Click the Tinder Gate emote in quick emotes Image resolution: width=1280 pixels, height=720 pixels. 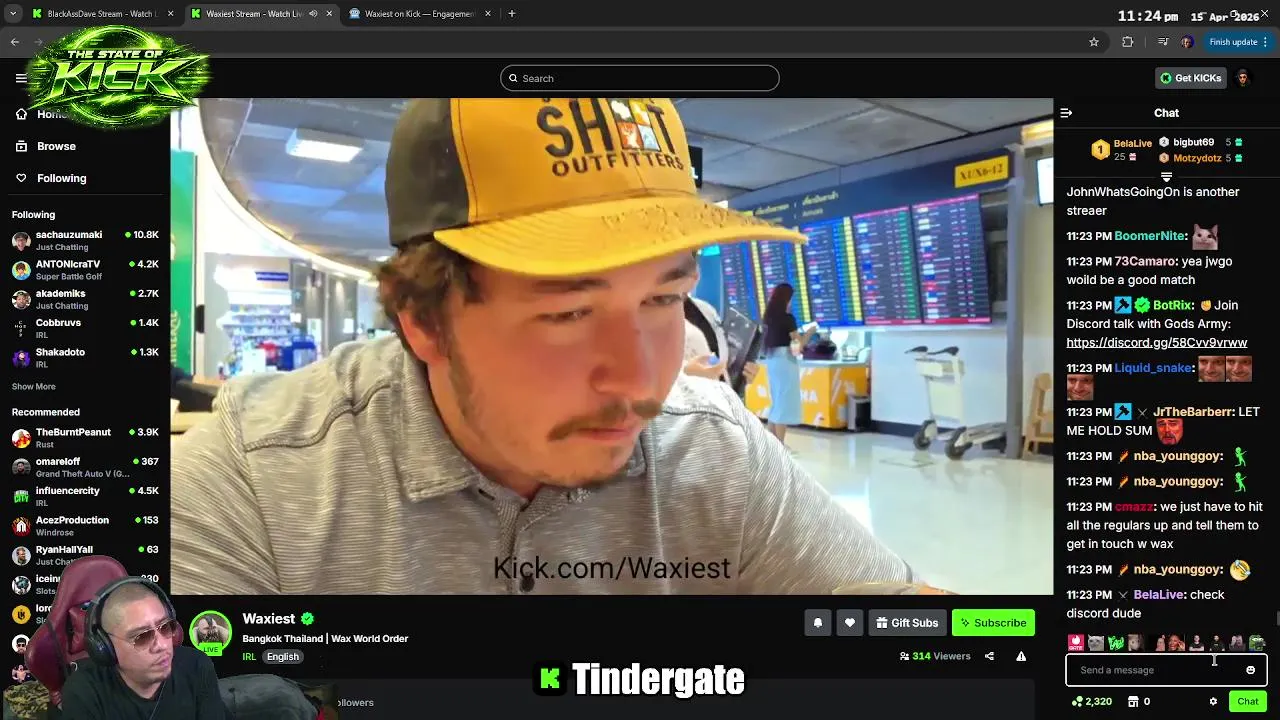tap(1076, 643)
